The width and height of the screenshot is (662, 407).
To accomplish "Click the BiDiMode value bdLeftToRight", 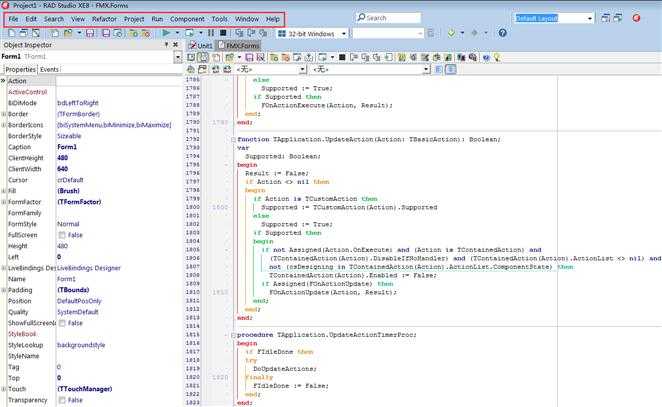I will 78,103.
